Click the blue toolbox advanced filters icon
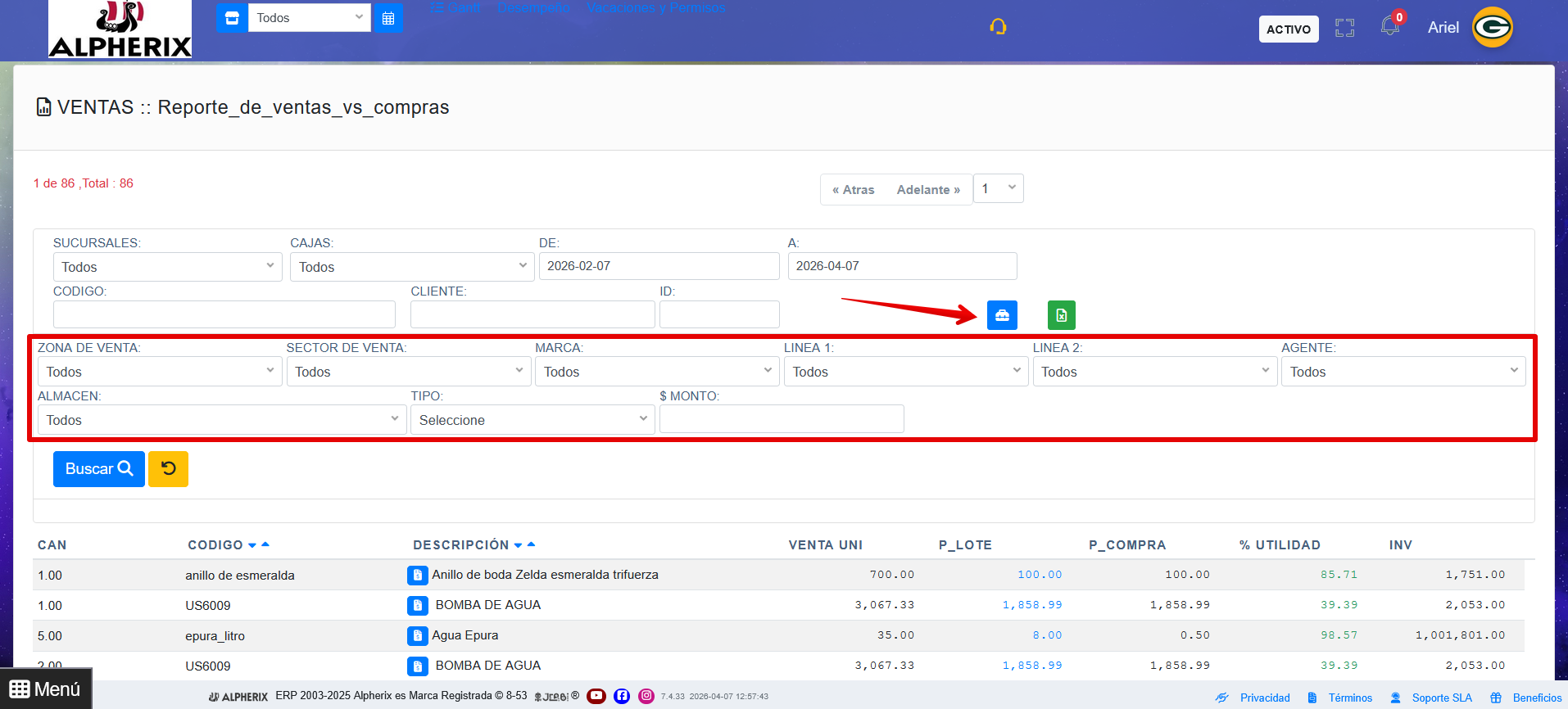1568x709 pixels. point(1001,315)
